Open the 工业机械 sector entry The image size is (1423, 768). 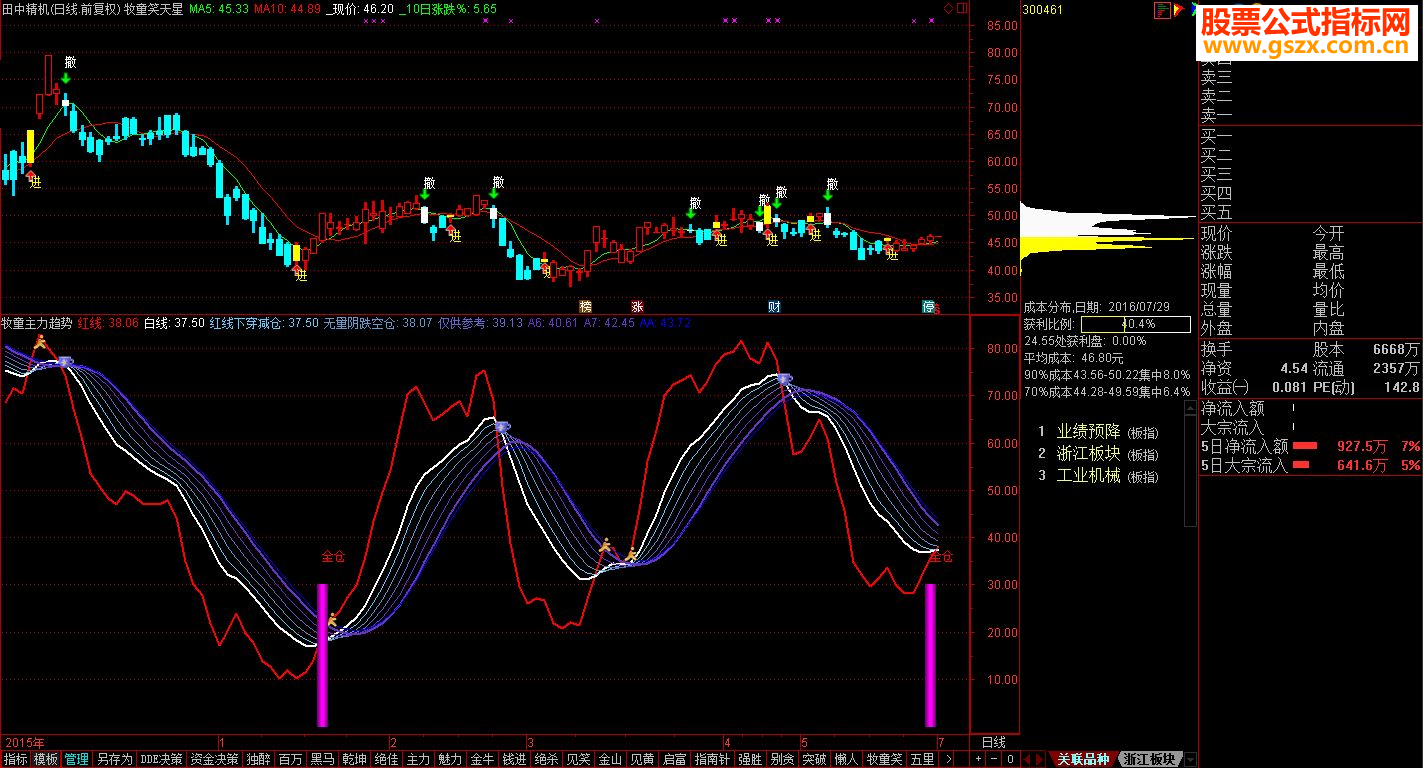pos(1088,476)
